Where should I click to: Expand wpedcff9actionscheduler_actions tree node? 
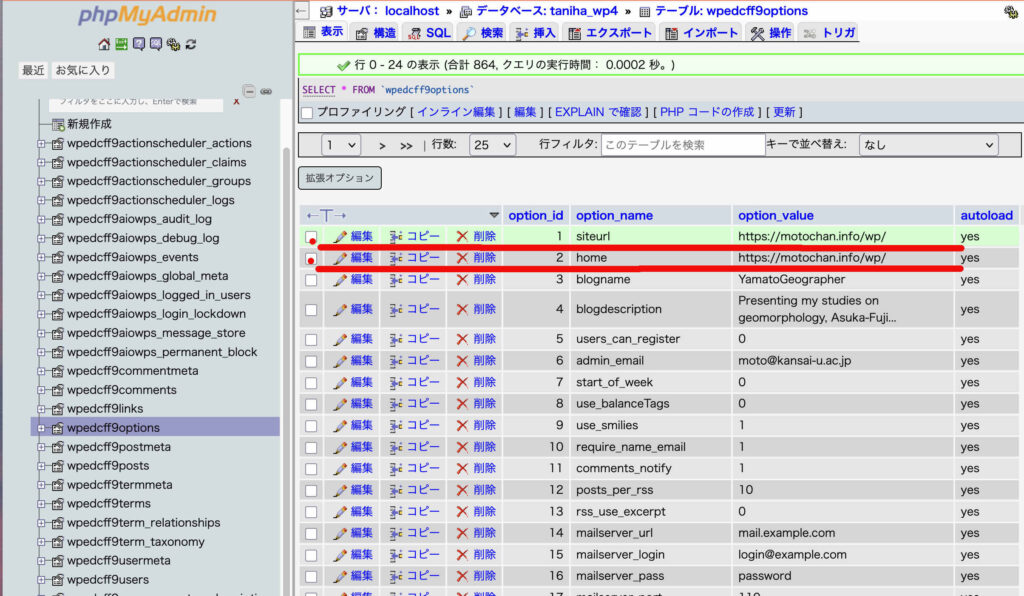pos(41,144)
